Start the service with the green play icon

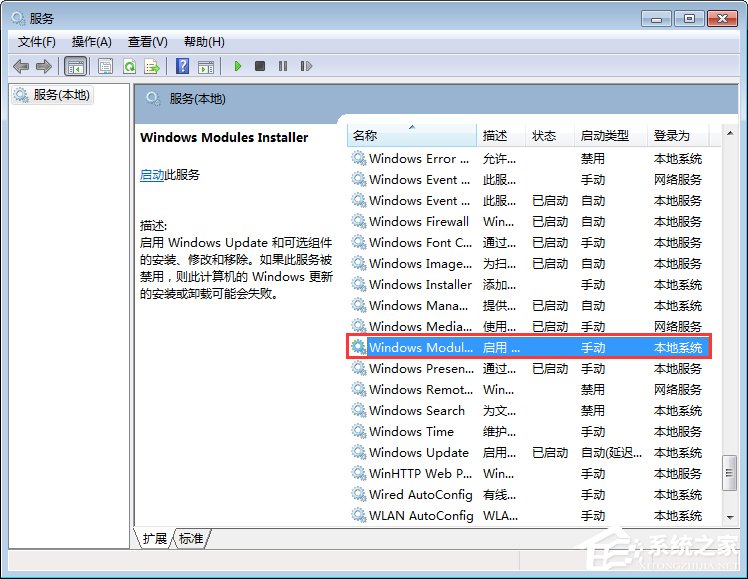pyautogui.click(x=238, y=66)
